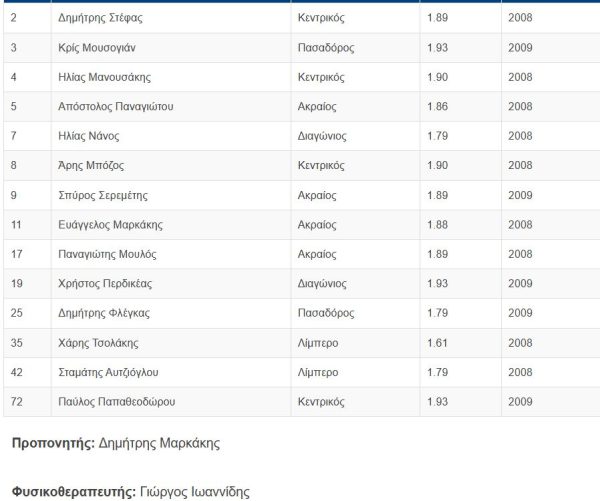Click player name Δημήτρης Στέφας

click(100, 18)
